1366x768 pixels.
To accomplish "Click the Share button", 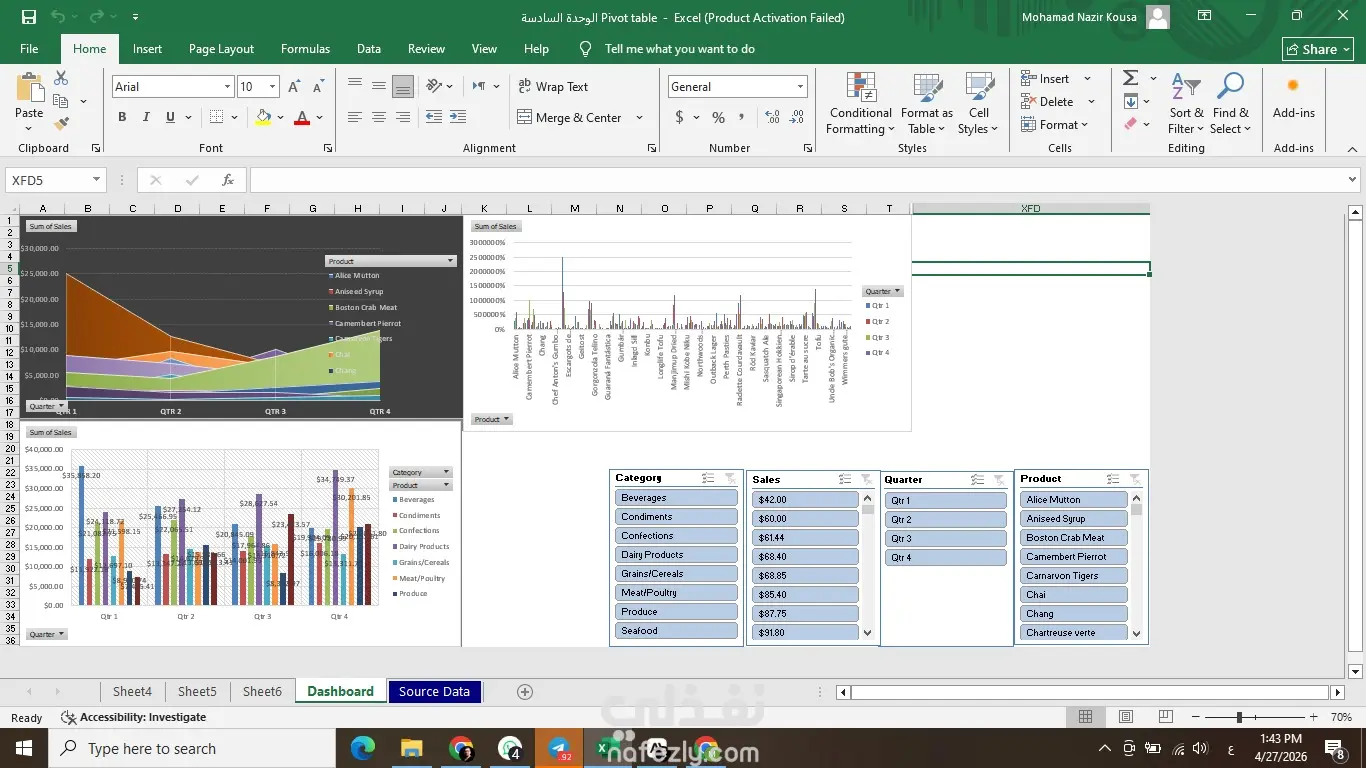I will click(x=1318, y=49).
